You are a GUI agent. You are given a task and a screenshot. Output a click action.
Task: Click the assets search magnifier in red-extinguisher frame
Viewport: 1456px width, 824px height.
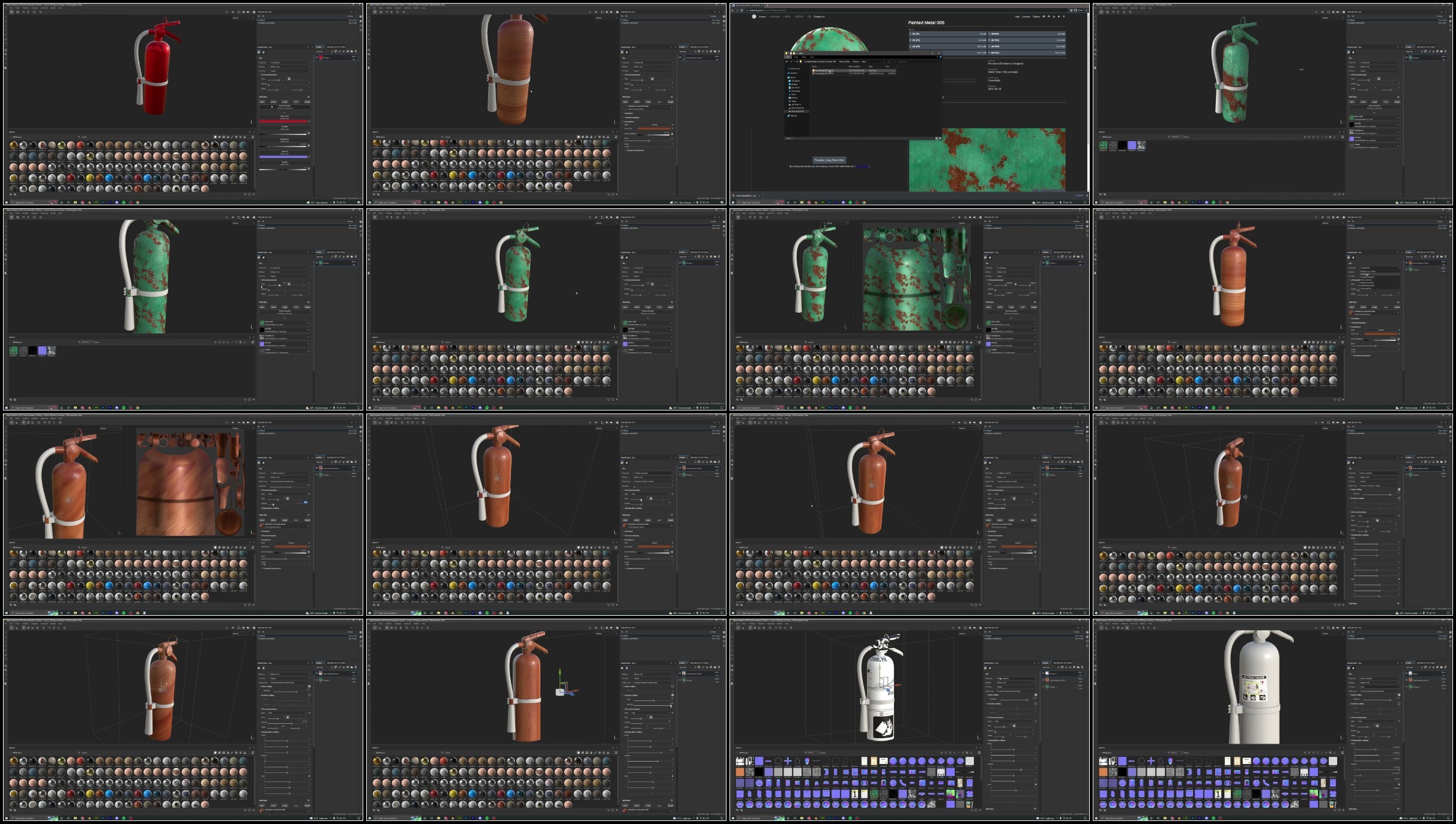tap(80, 137)
